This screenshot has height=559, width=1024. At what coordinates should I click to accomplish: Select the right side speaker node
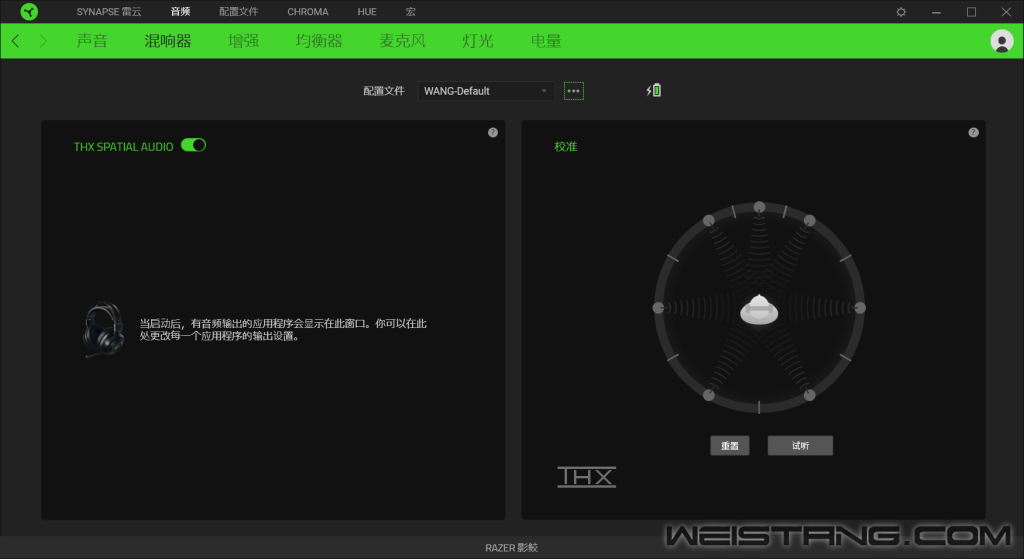coord(860,308)
